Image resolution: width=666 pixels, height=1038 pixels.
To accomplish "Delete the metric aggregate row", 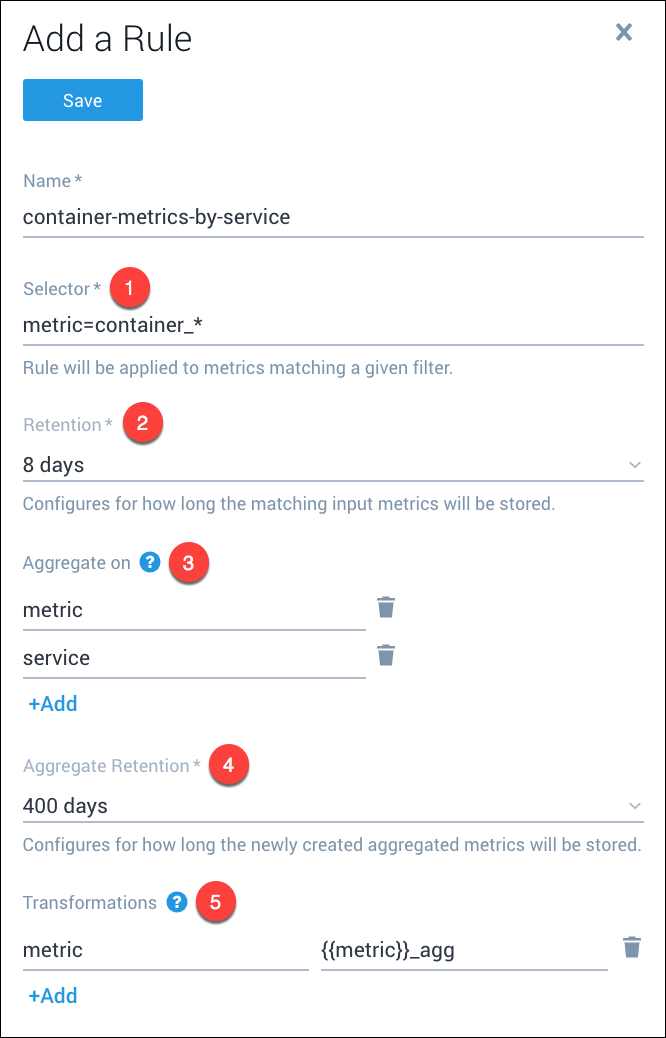I will coord(386,608).
